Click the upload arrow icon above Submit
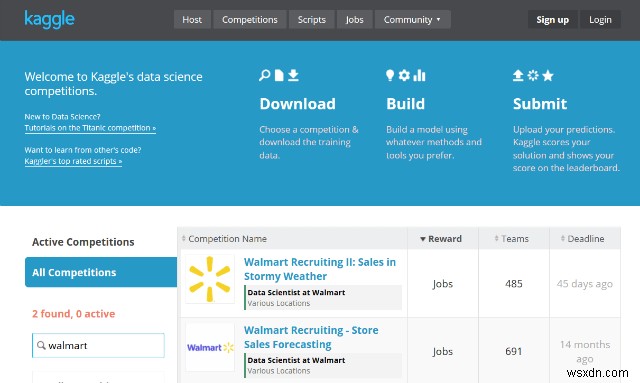 click(518, 76)
